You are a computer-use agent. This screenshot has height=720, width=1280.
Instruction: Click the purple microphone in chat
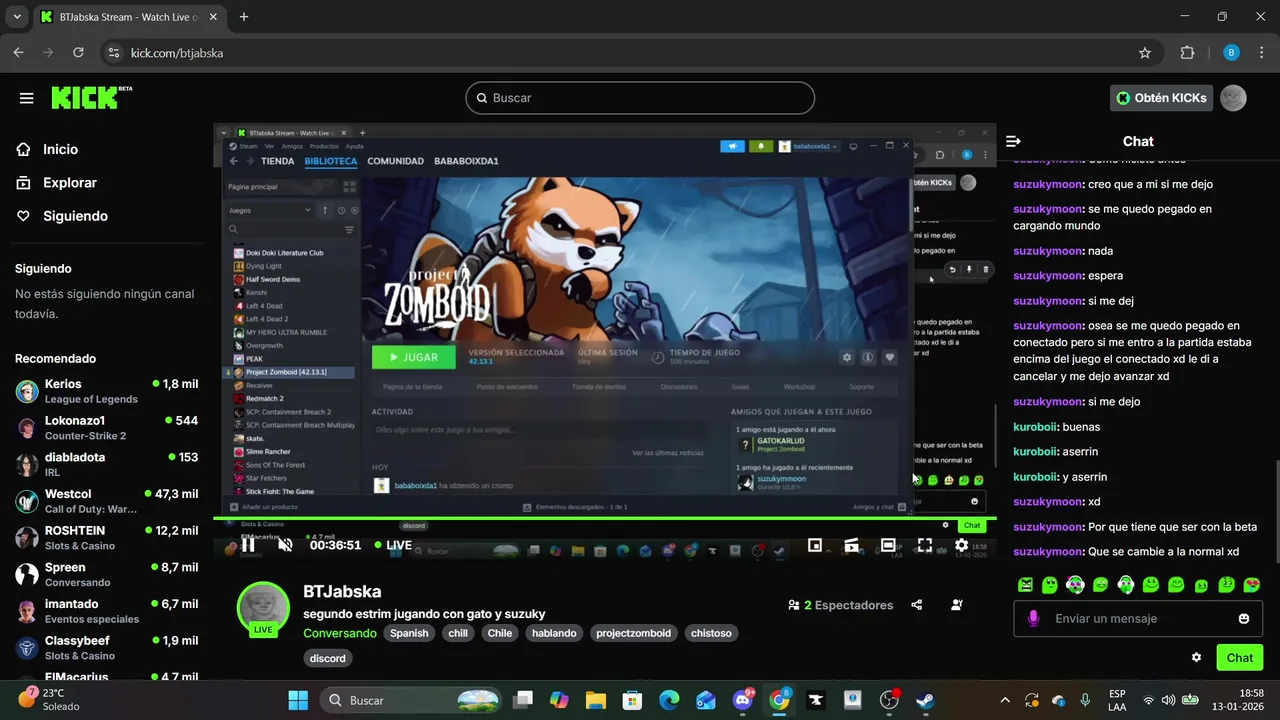pos(1033,619)
